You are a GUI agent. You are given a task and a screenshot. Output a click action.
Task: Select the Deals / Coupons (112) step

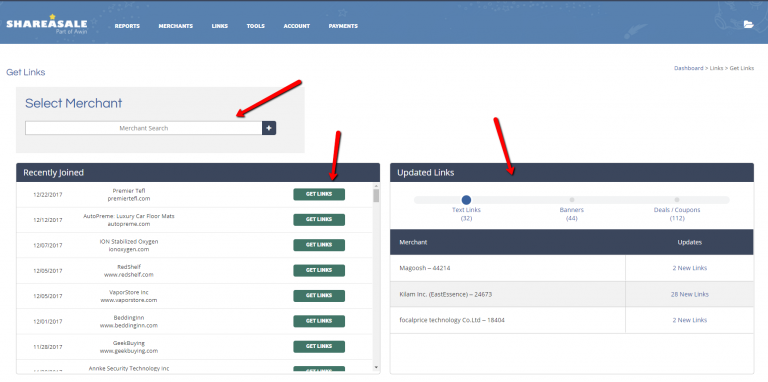click(677, 200)
